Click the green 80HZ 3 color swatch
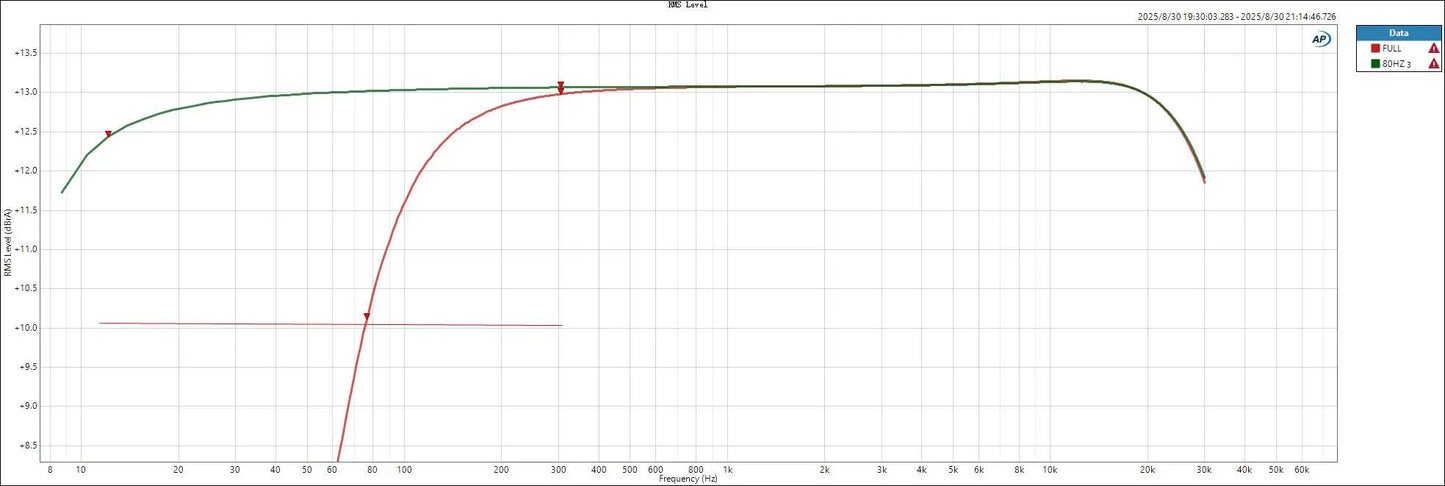The image size is (1445, 486). (x=1375, y=63)
